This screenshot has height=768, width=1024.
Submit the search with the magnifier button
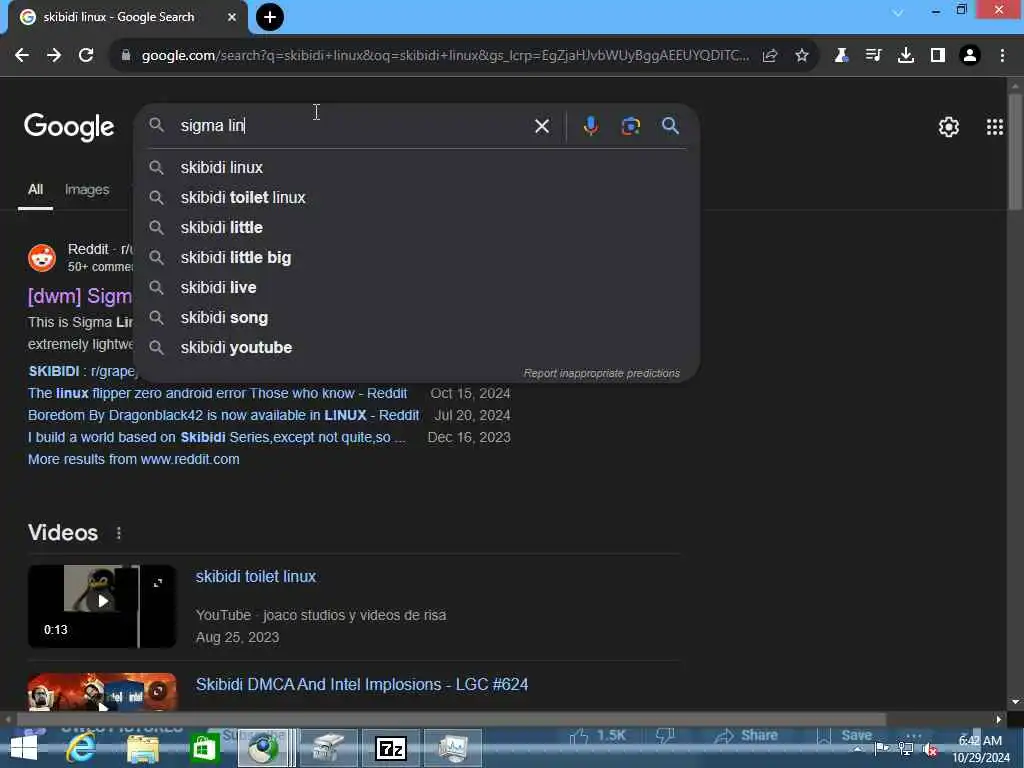670,125
